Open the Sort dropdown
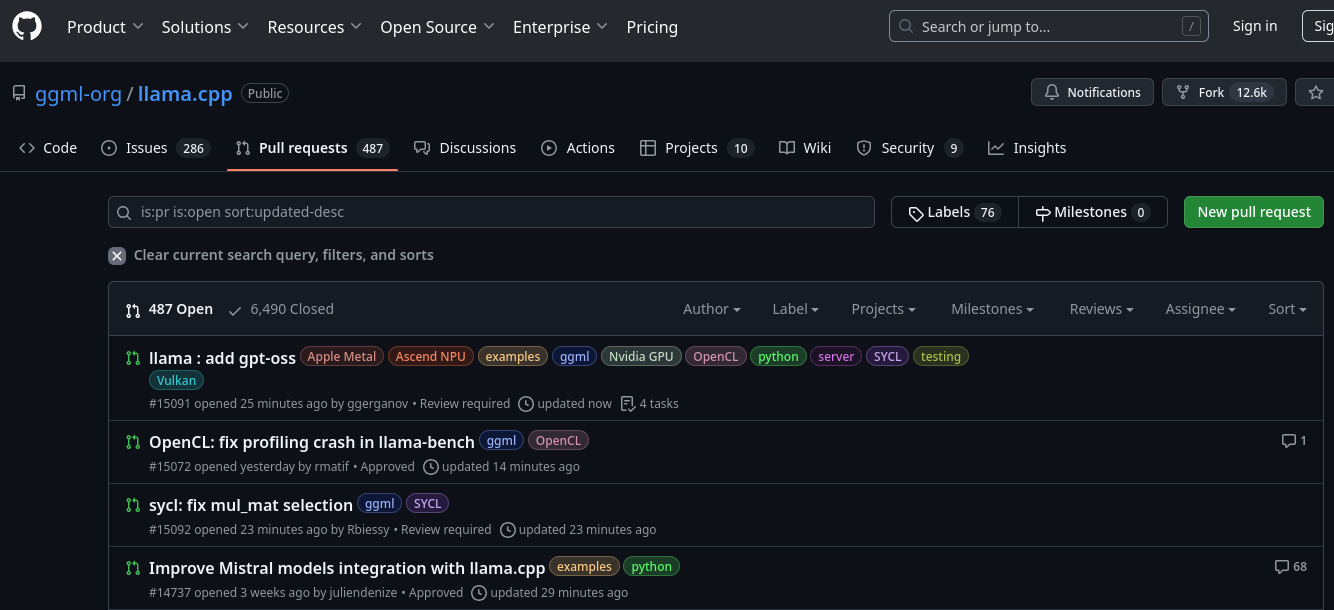 [x=1288, y=309]
